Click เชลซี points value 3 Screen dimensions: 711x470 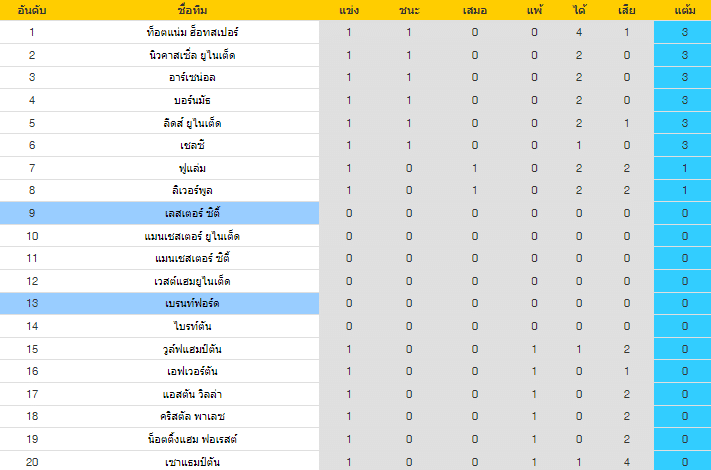(x=684, y=145)
